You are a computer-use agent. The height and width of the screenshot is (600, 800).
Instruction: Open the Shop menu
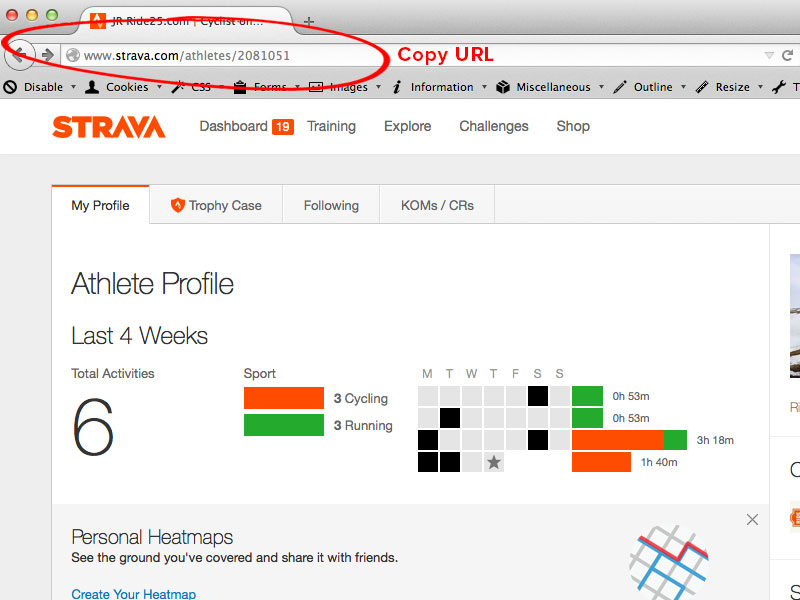tap(573, 127)
